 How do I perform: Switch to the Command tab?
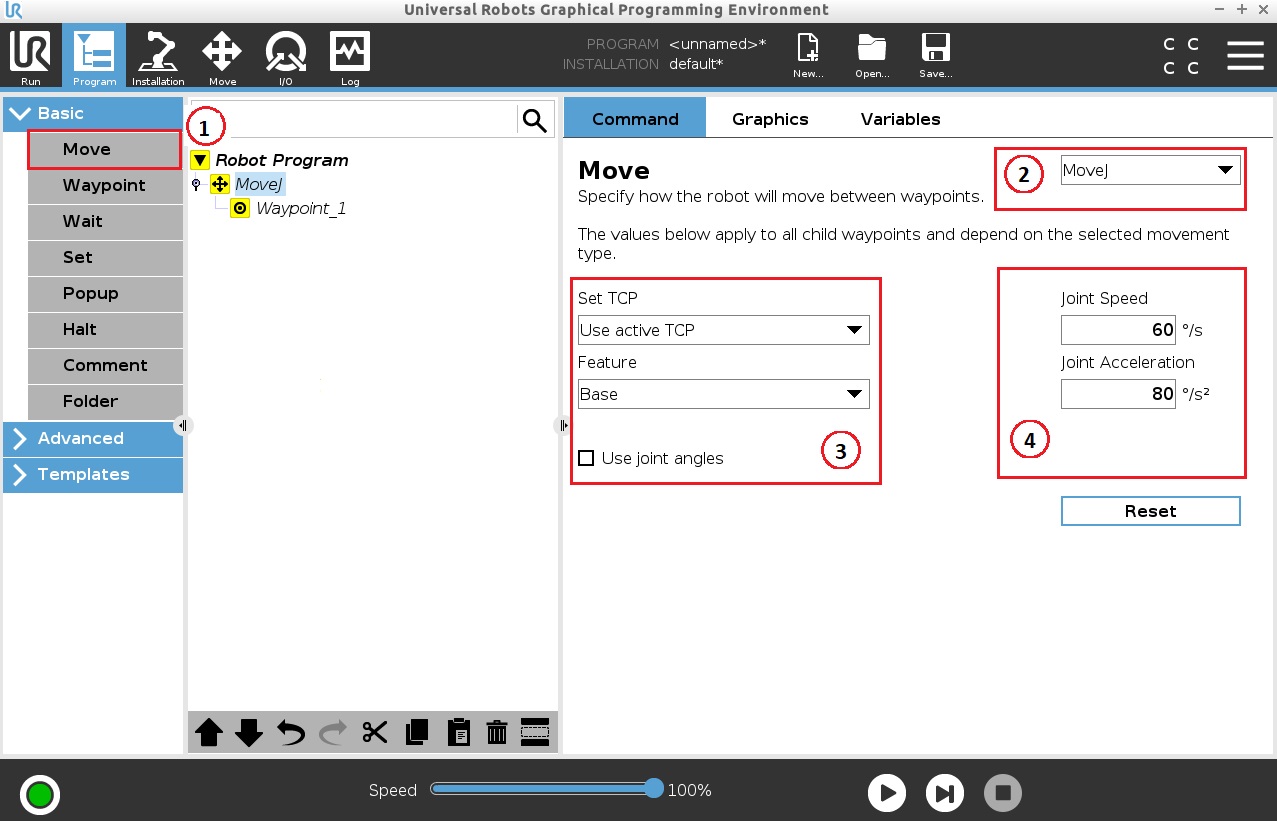635,118
